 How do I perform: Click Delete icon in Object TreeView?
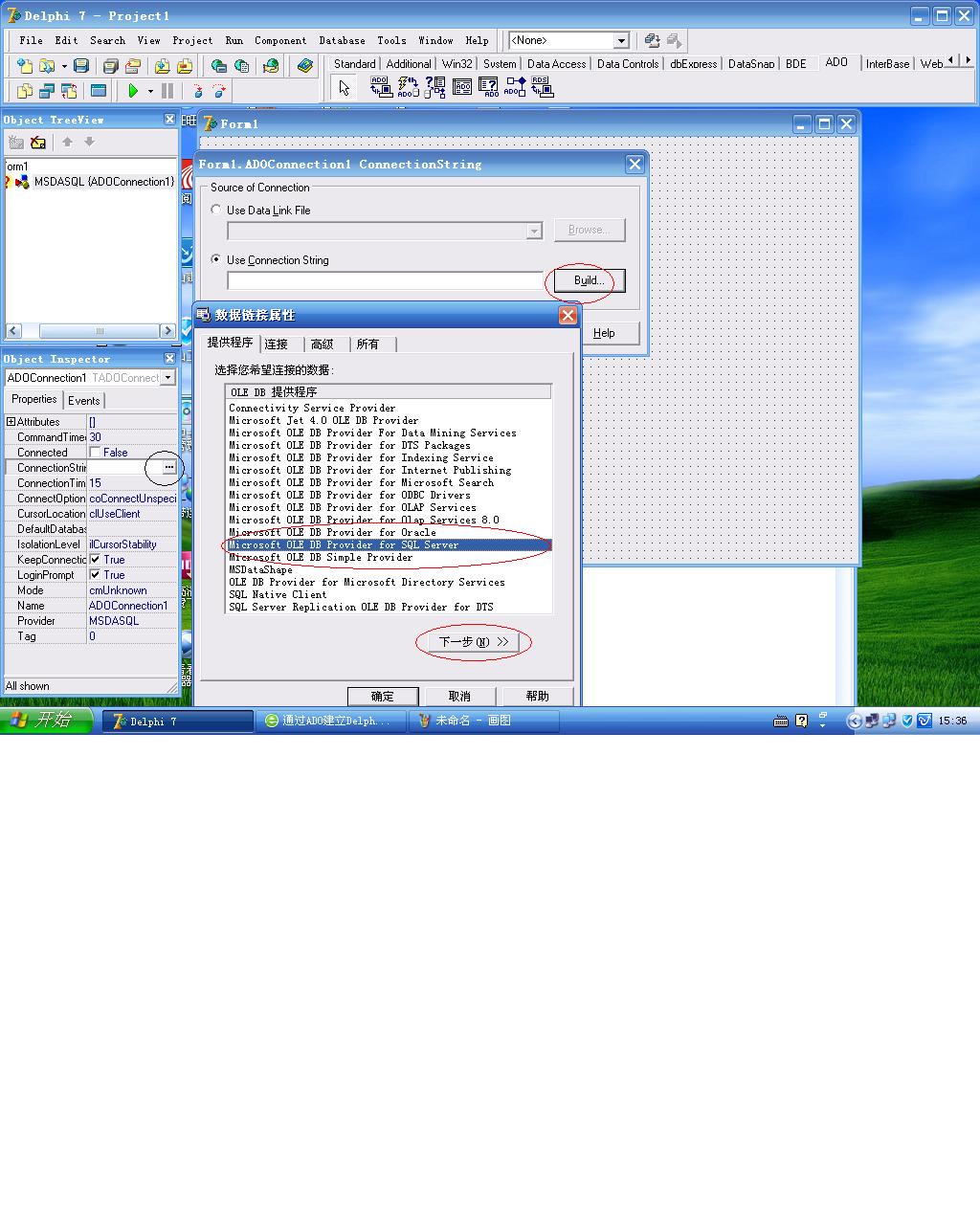coord(38,142)
